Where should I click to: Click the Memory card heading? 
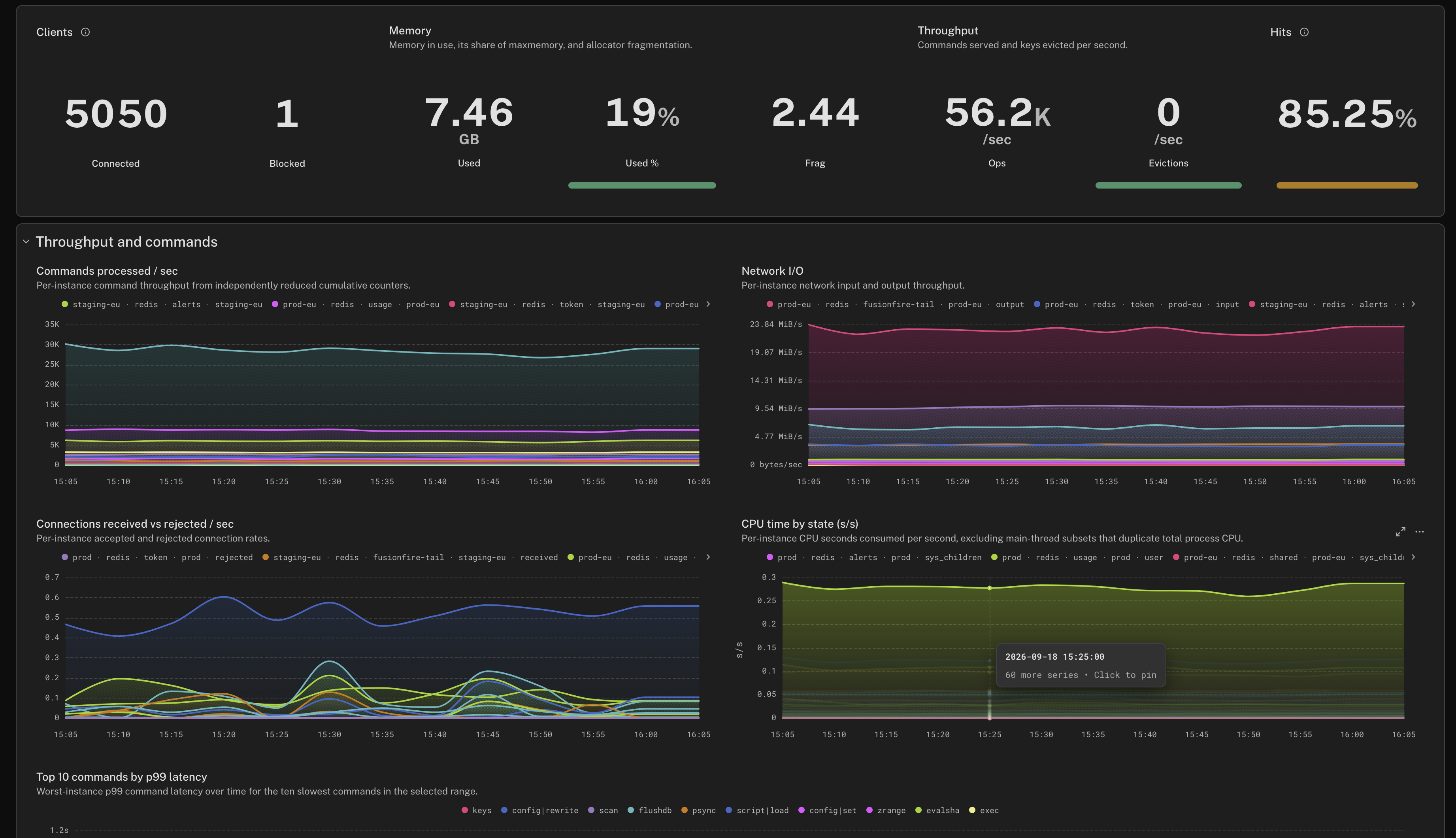(x=409, y=30)
